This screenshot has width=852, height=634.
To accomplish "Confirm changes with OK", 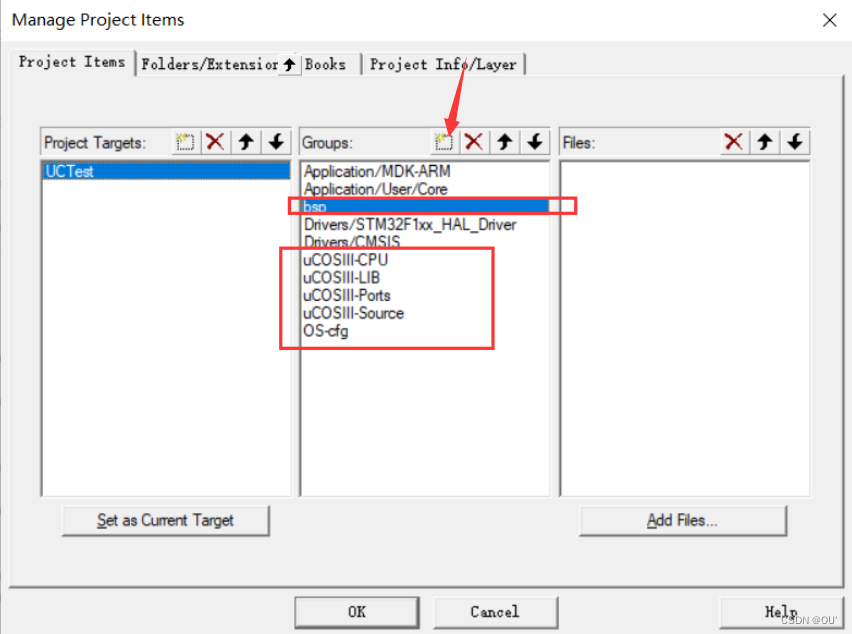I will 357,612.
